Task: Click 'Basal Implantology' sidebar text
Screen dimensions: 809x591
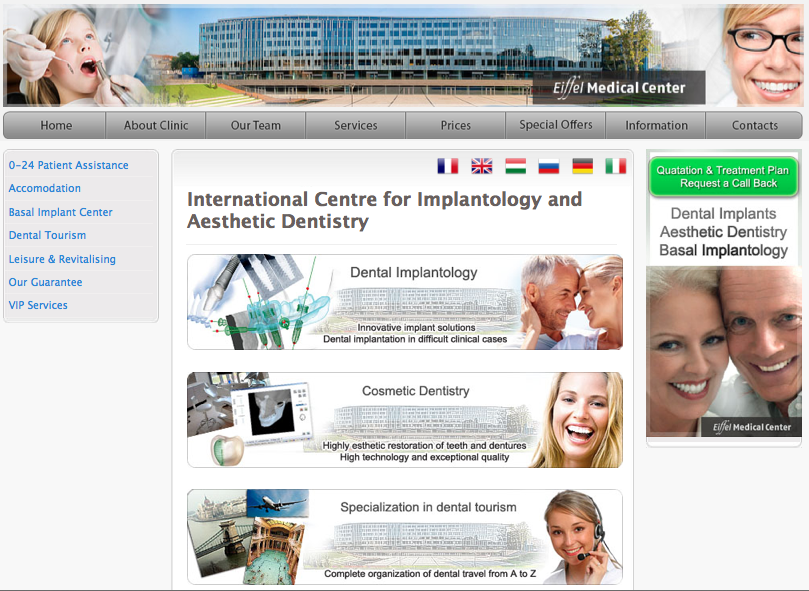Action: point(723,250)
